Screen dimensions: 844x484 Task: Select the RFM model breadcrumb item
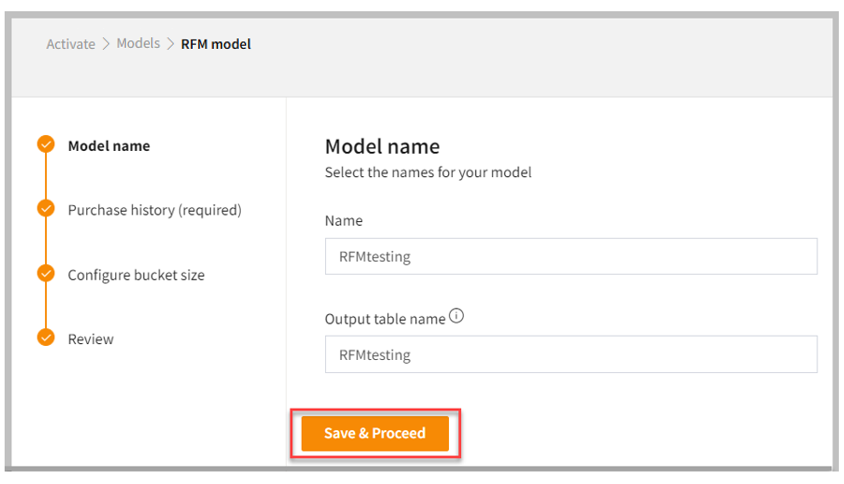(216, 44)
